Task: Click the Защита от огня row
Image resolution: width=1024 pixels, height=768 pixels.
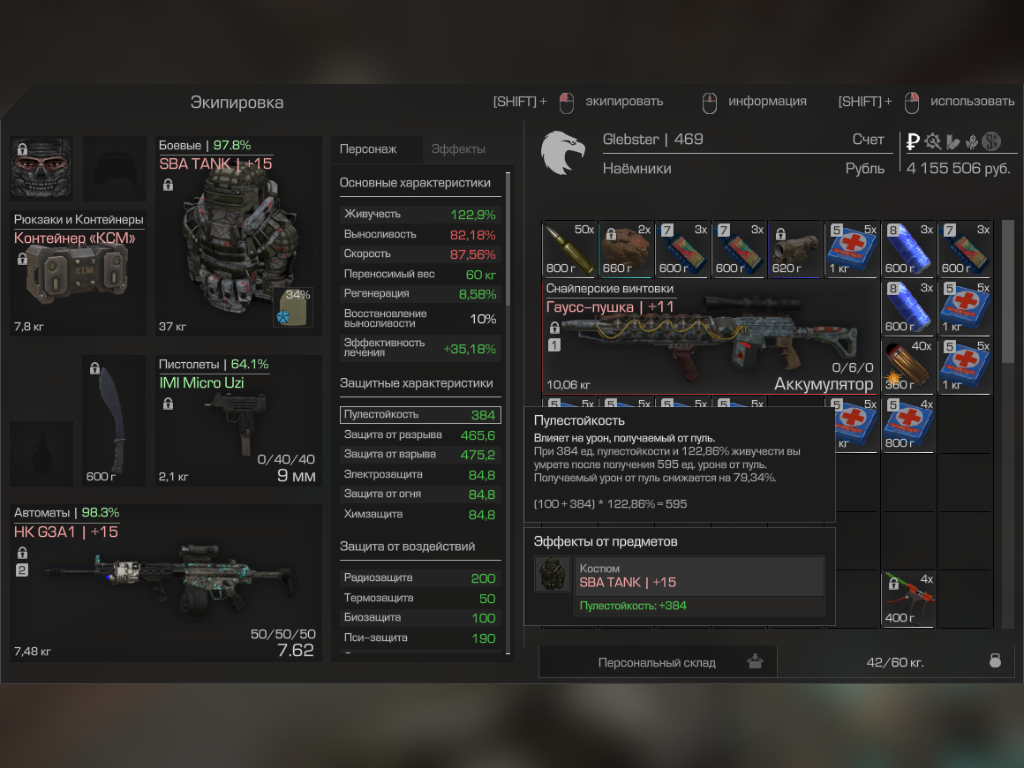Action: point(420,494)
